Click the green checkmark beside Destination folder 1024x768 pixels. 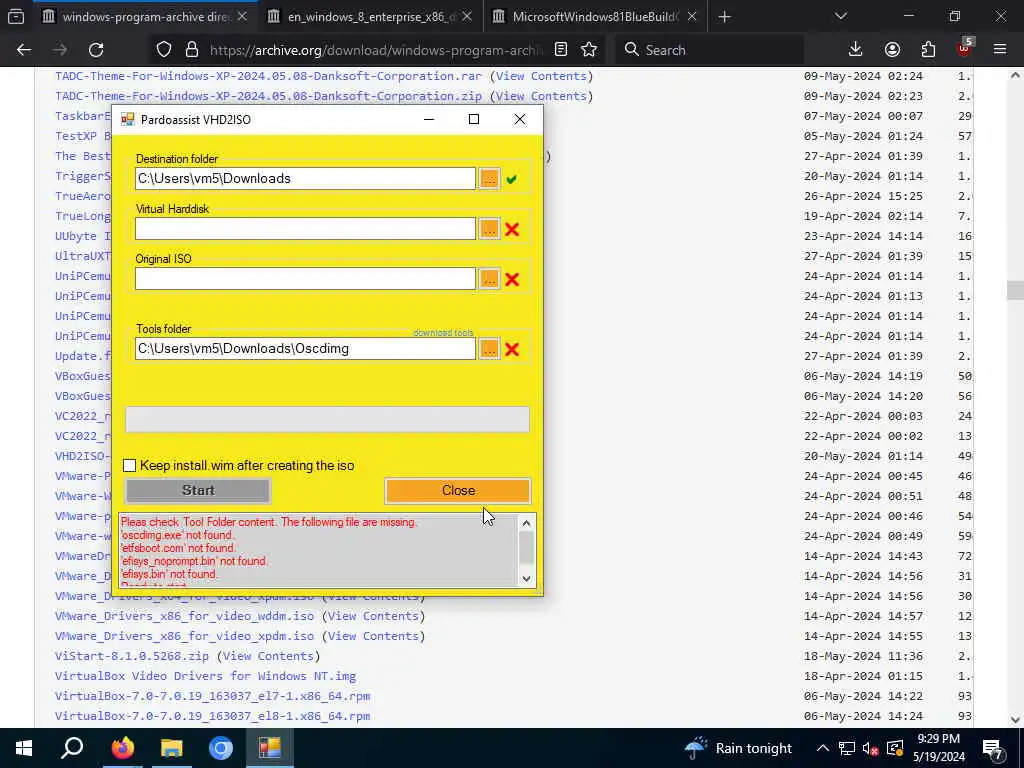tap(511, 179)
